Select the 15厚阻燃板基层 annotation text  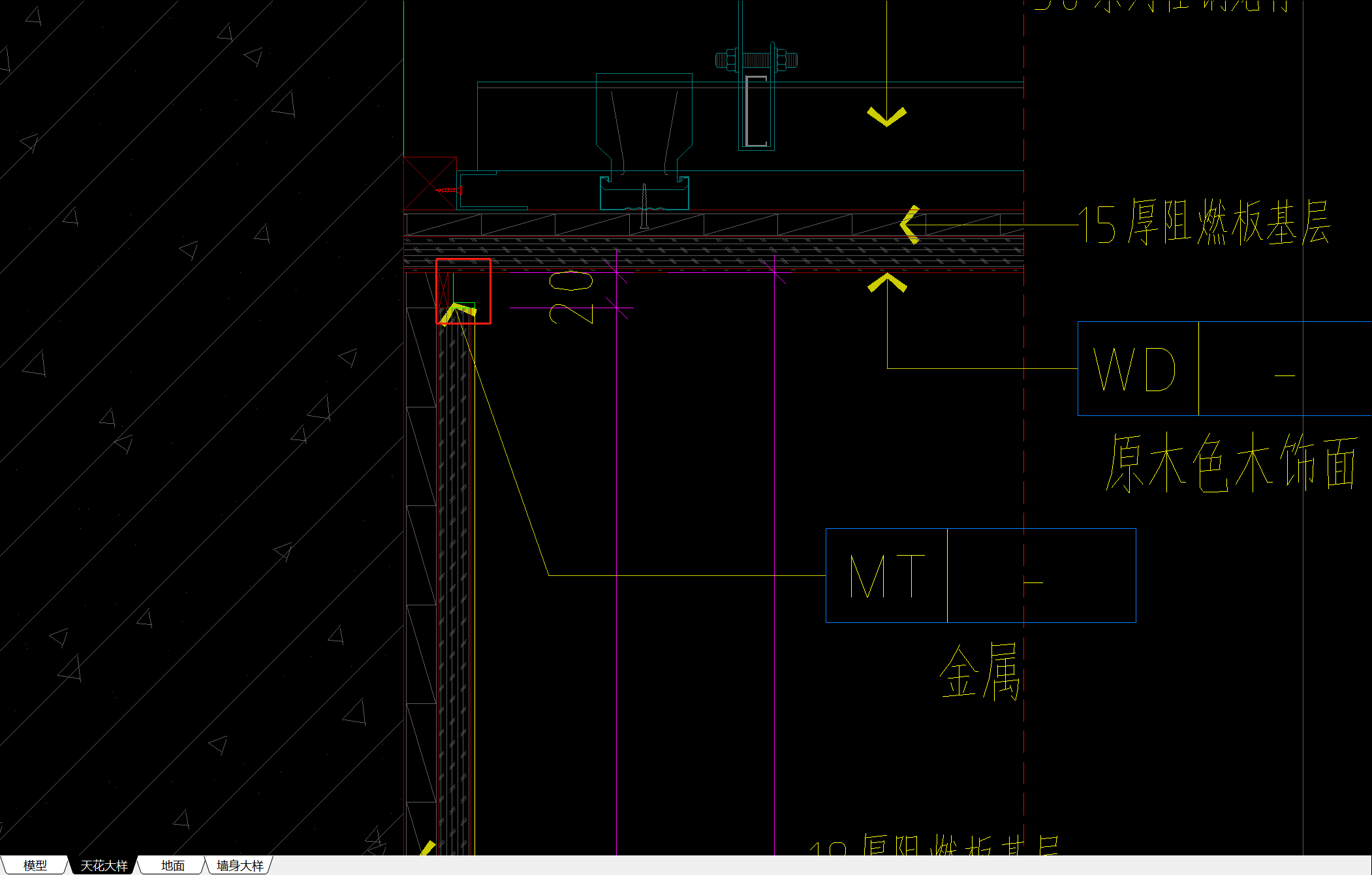click(1203, 223)
